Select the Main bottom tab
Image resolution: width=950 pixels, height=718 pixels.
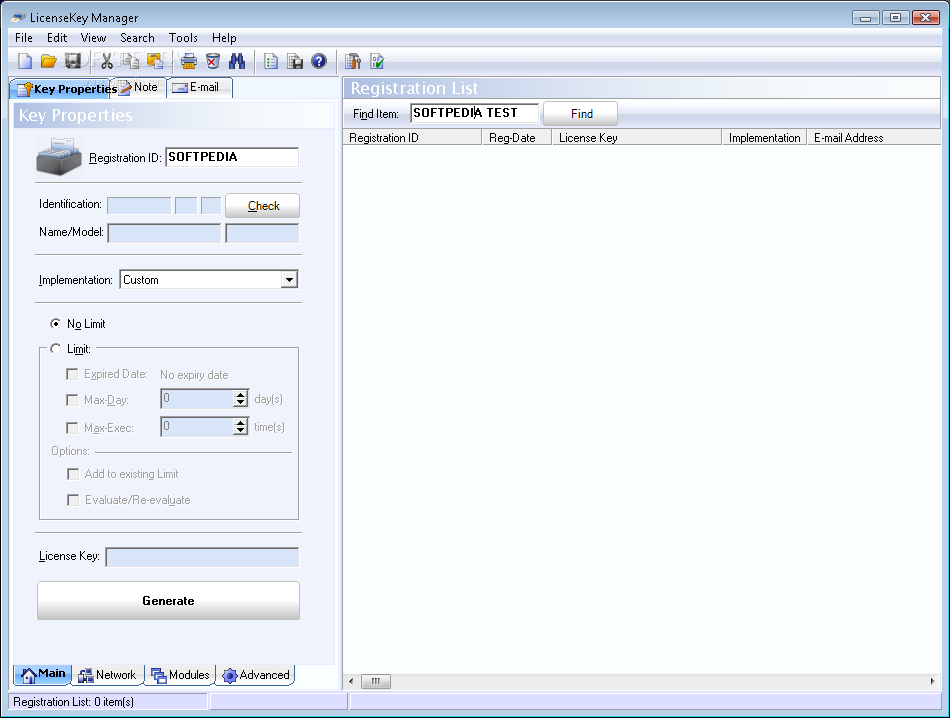(42, 674)
